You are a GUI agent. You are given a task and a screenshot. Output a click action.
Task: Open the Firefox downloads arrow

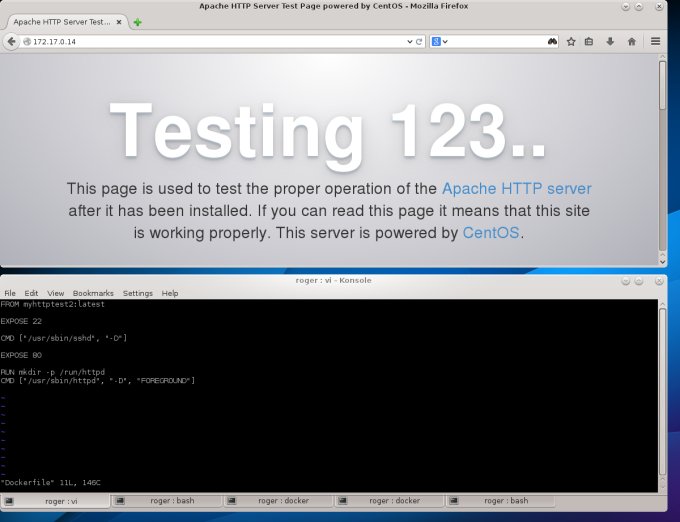pos(610,42)
